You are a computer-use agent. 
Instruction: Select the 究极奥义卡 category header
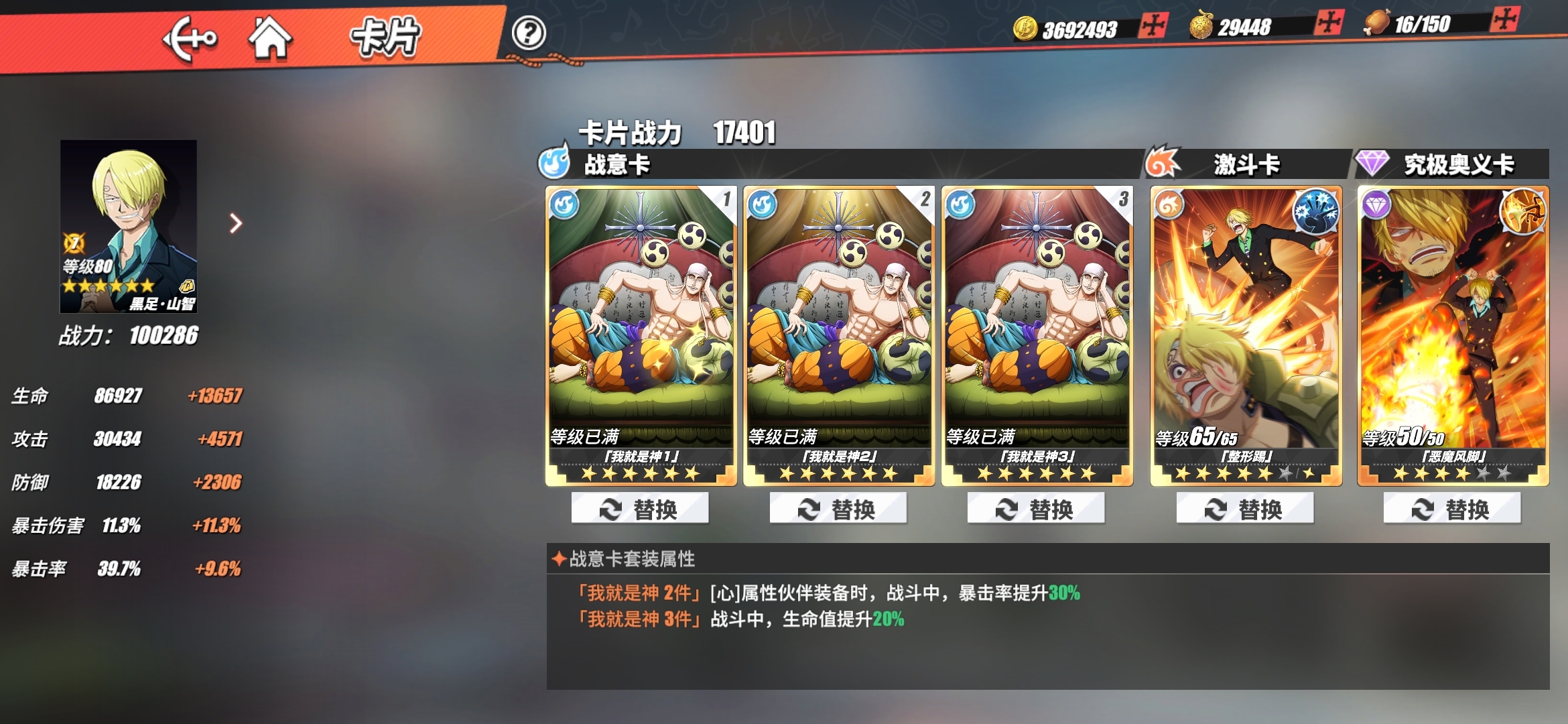click(1459, 164)
